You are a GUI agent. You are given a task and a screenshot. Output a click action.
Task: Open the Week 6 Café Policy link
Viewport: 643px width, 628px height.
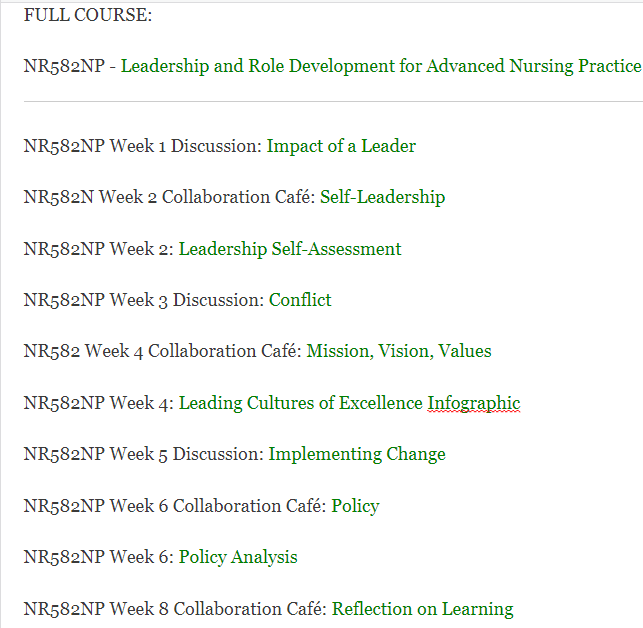pos(355,506)
